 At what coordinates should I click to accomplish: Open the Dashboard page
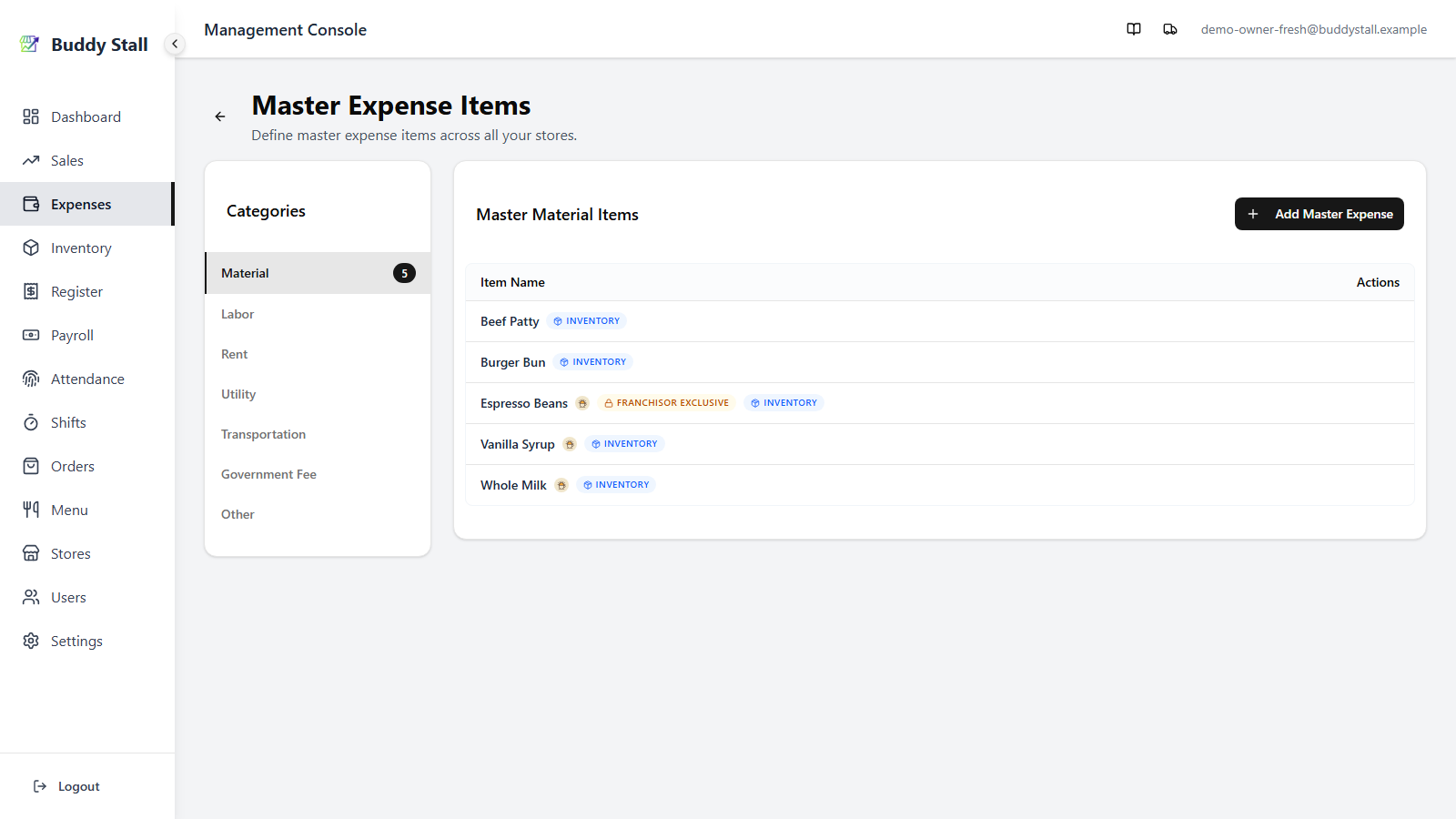click(86, 116)
